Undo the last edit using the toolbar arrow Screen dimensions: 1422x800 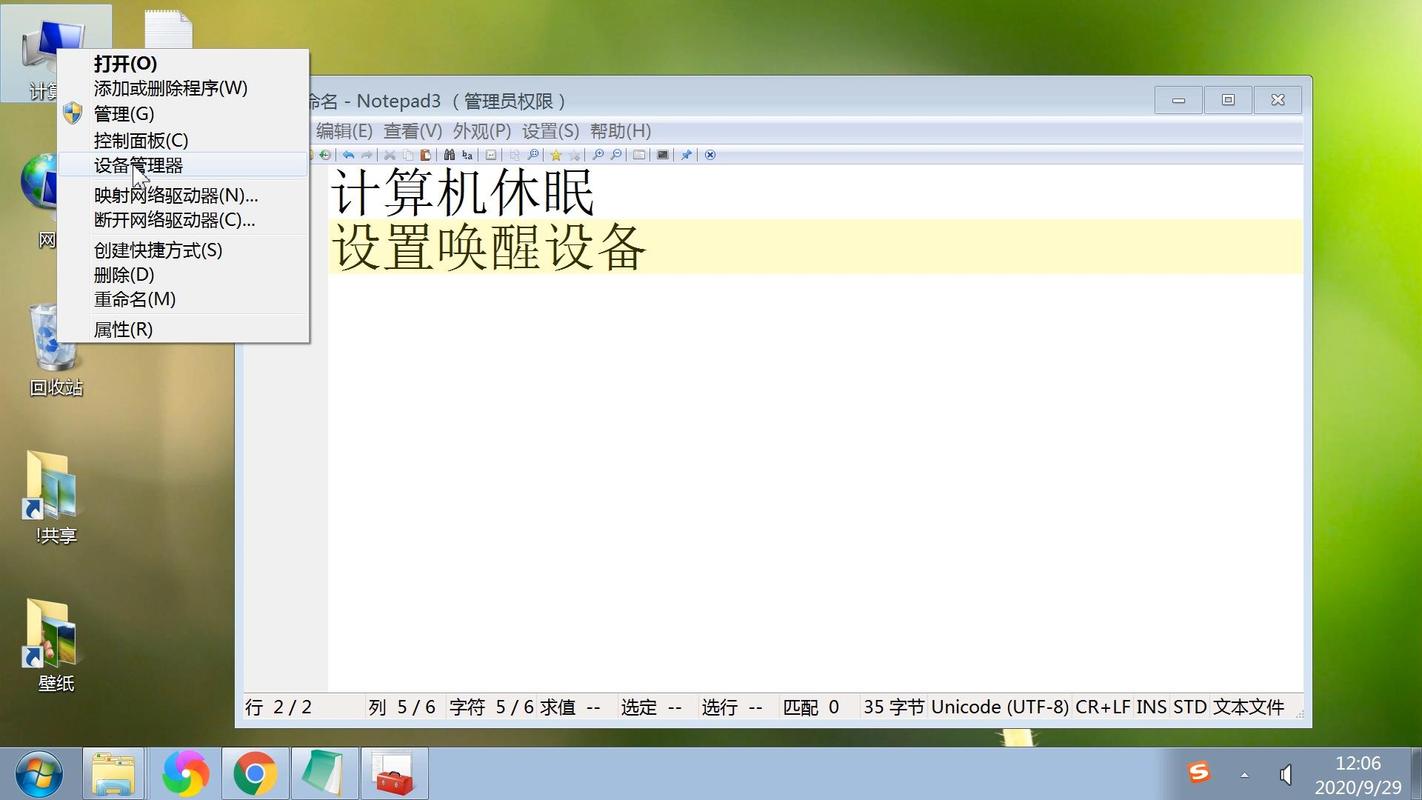[348, 154]
